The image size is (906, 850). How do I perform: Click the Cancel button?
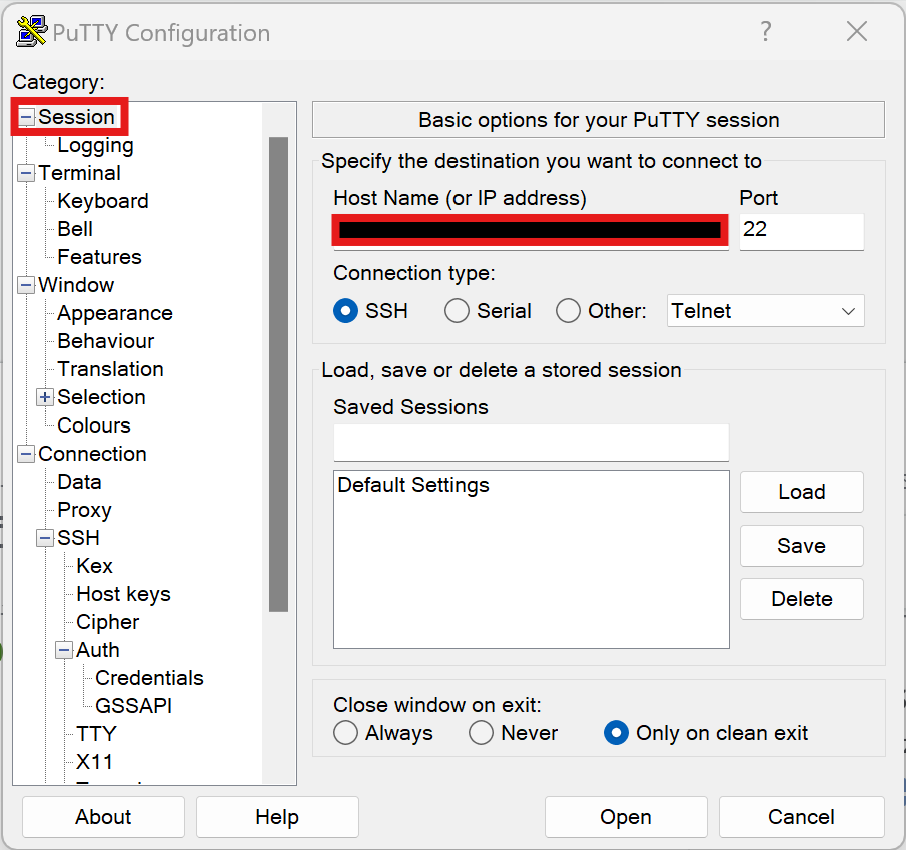801,816
